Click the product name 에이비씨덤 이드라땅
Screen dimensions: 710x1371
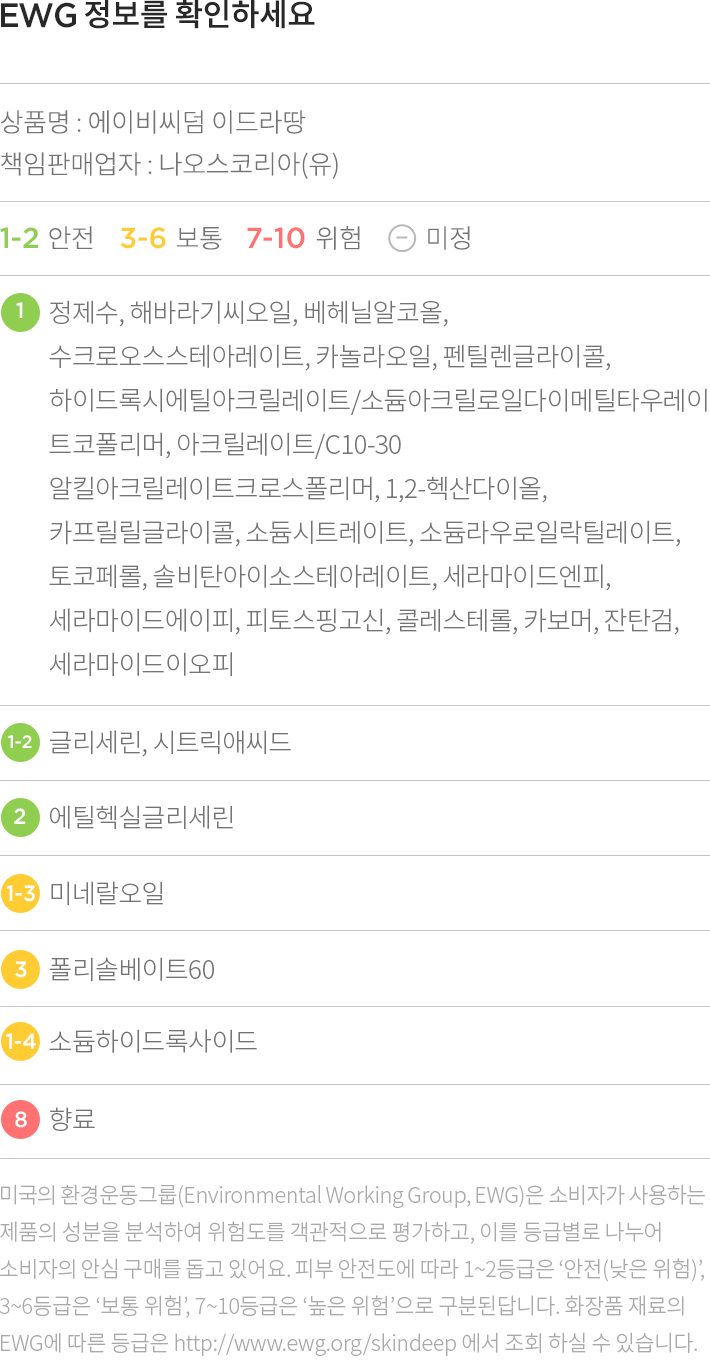(197, 123)
